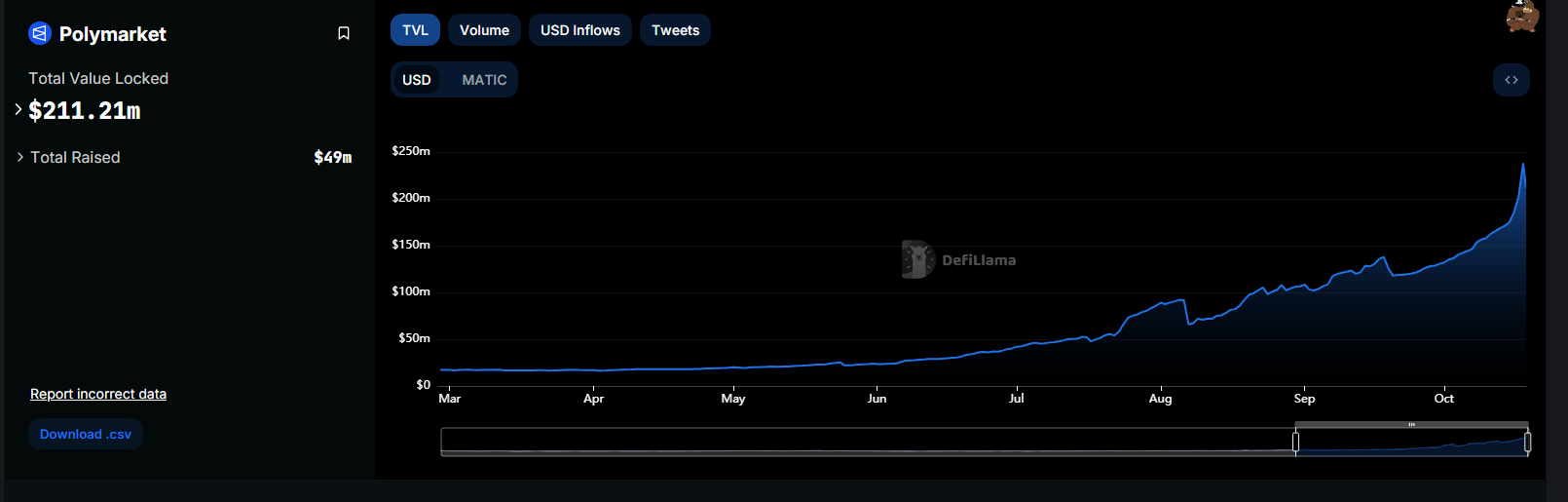Bookmark the Polymarket protocol

point(344,34)
